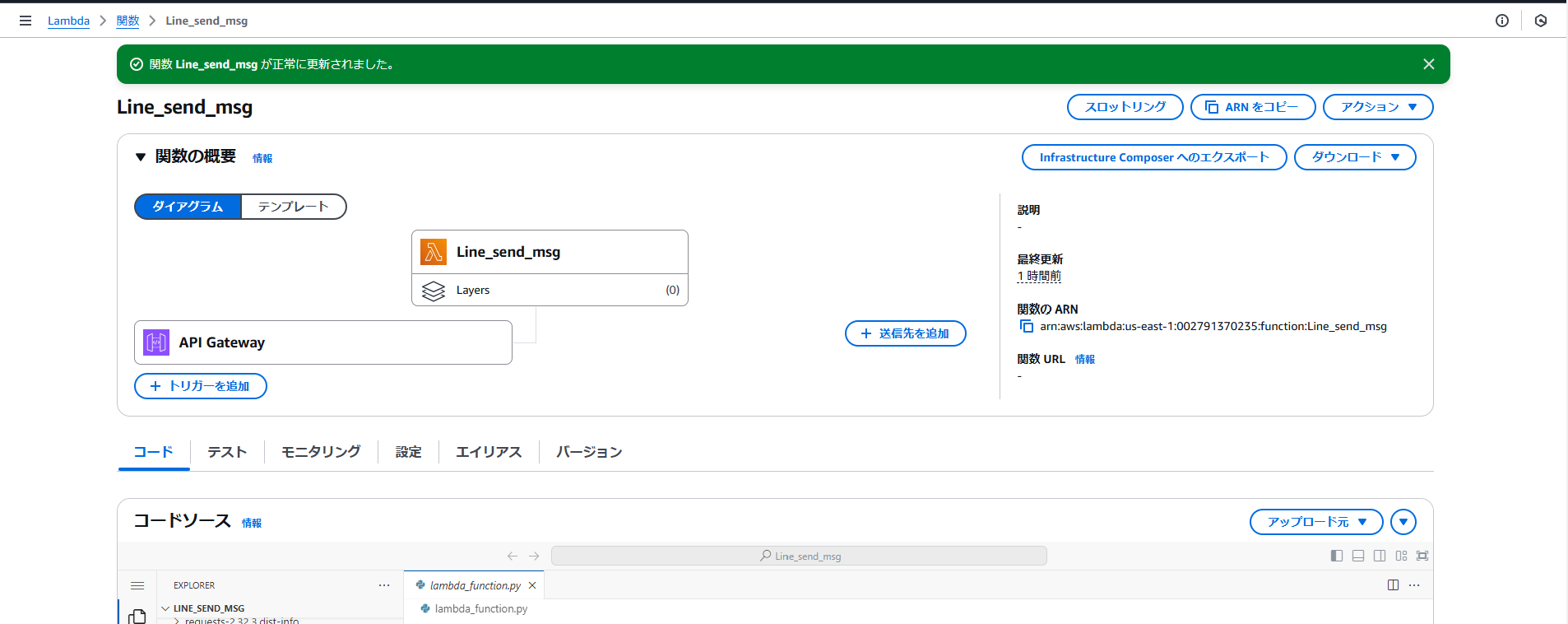Click the Line_send_msg editor search field

[799, 556]
